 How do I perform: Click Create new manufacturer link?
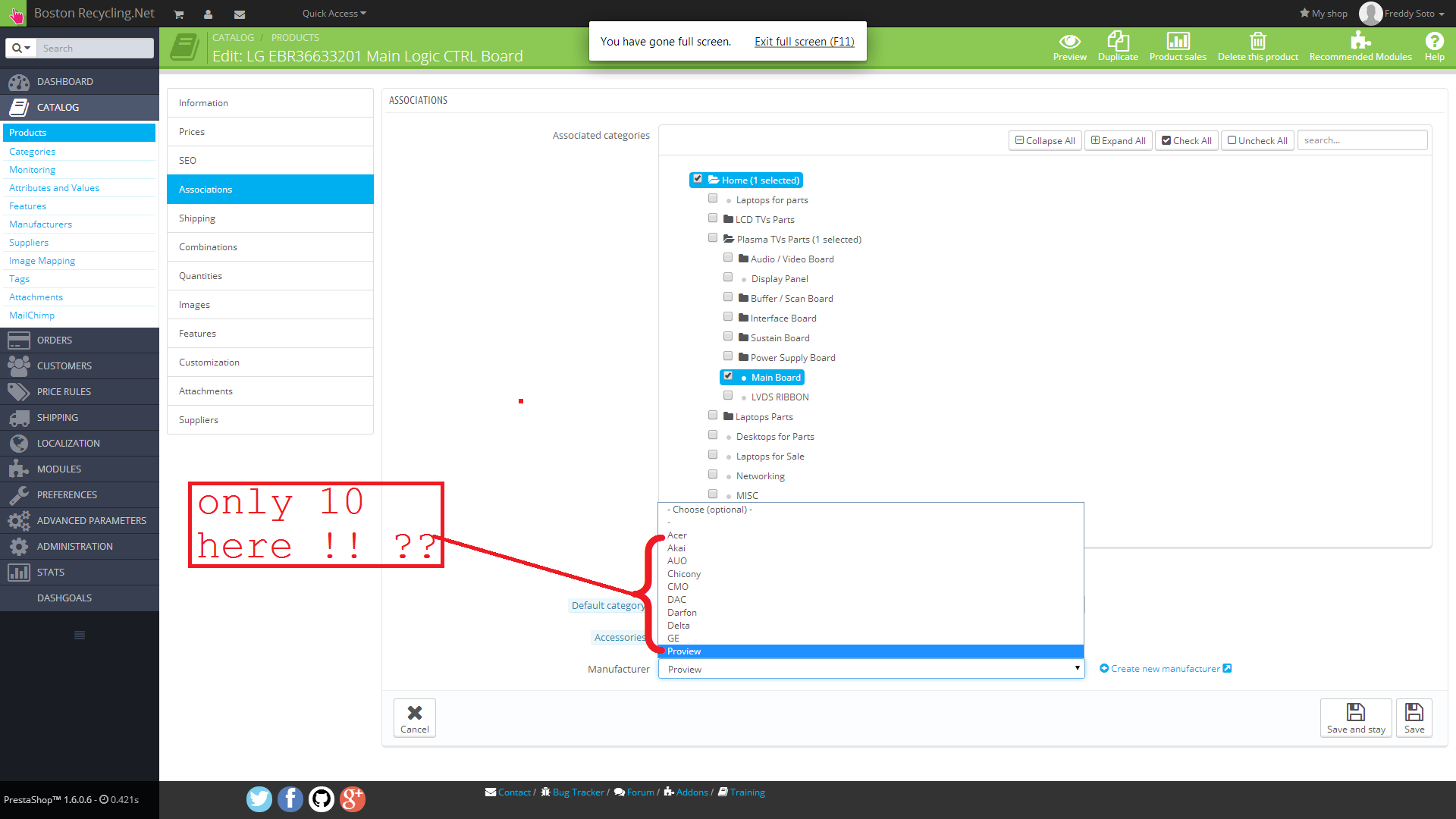pyautogui.click(x=1166, y=669)
